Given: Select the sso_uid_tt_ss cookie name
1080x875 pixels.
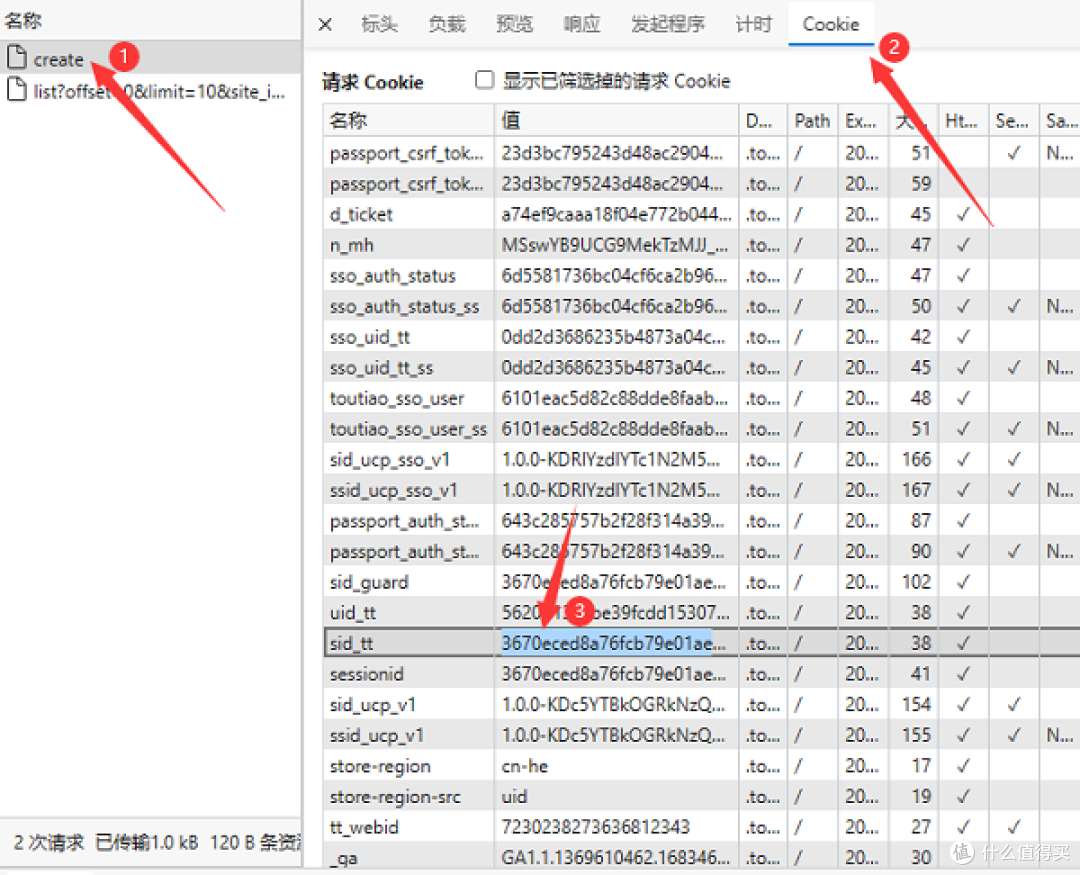Looking at the screenshot, I should coord(382,368).
